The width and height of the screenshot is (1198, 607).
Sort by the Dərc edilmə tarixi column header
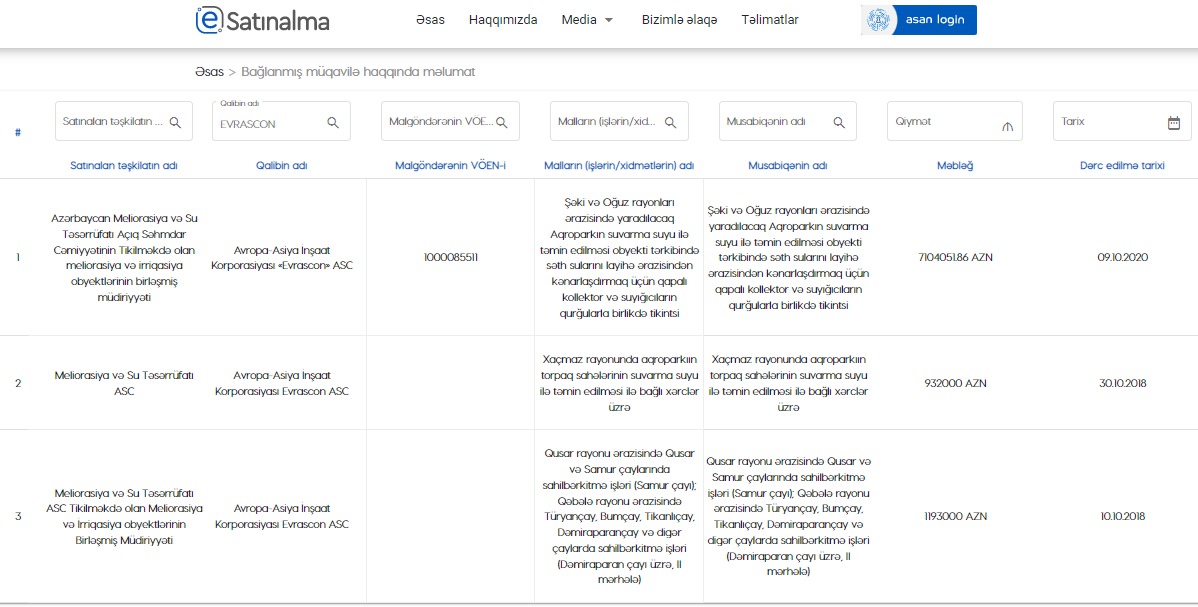[1122, 165]
